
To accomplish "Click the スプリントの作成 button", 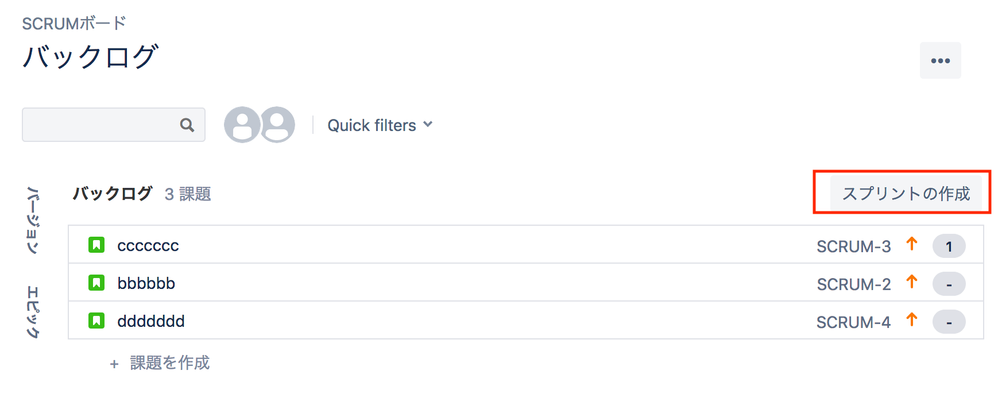I will (906, 194).
